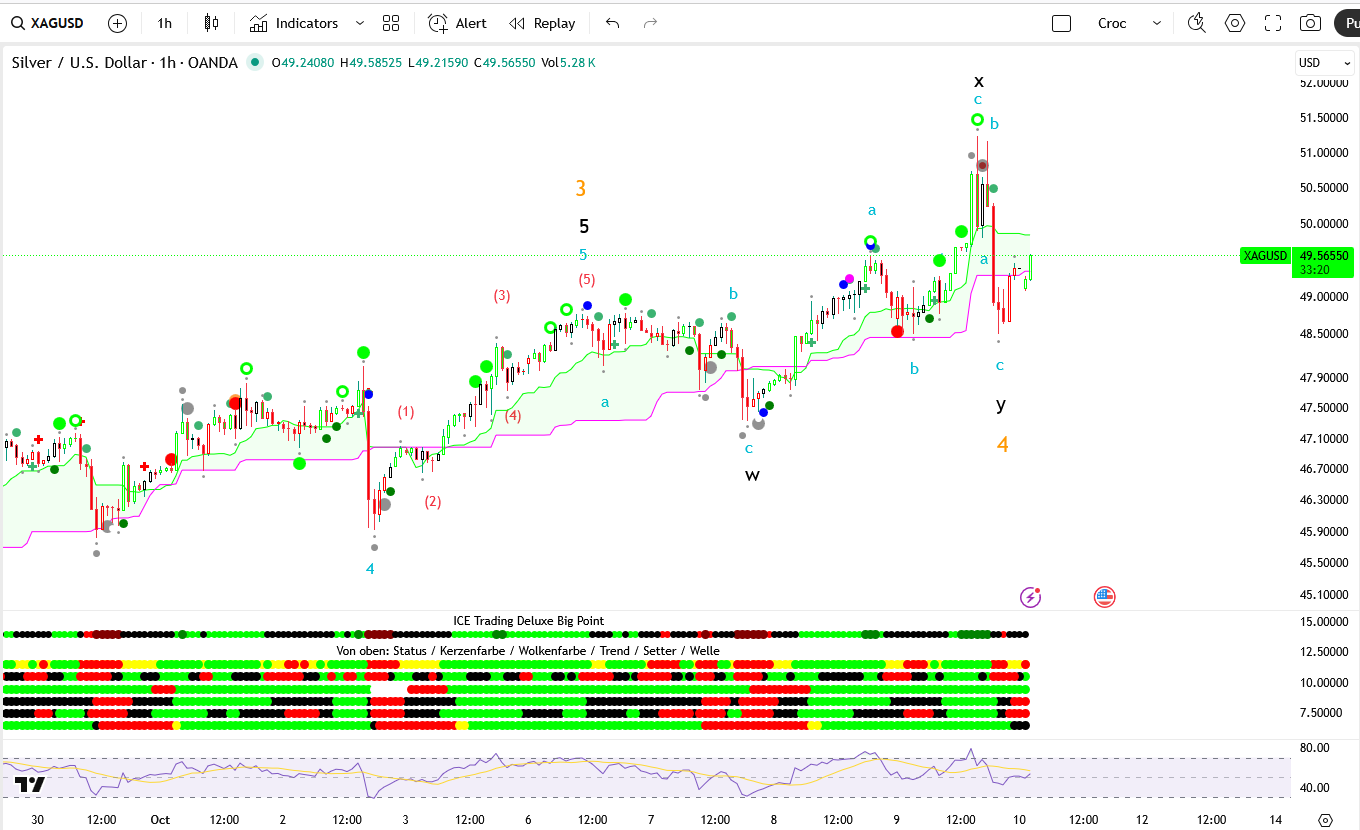1360x830 pixels.
Task: Click the green XAGUSD price label
Action: pyautogui.click(x=1264, y=256)
